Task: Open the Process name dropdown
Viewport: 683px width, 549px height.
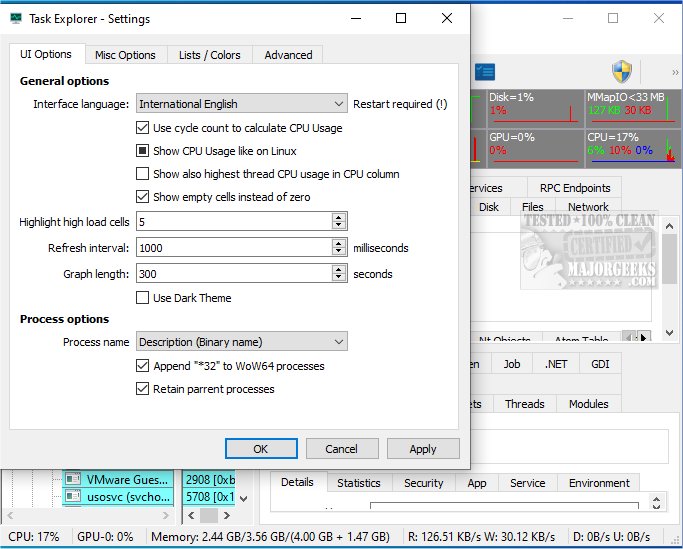Action: (x=241, y=342)
